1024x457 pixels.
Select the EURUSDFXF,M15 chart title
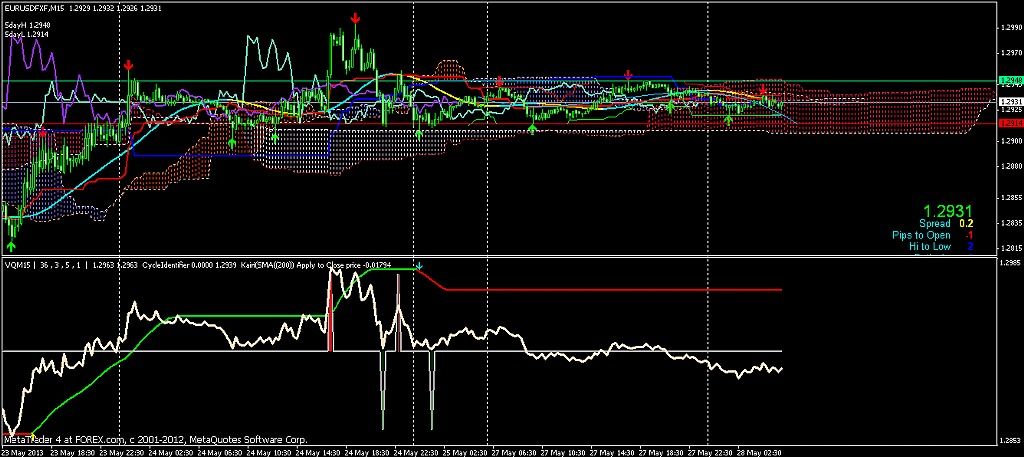42,7
